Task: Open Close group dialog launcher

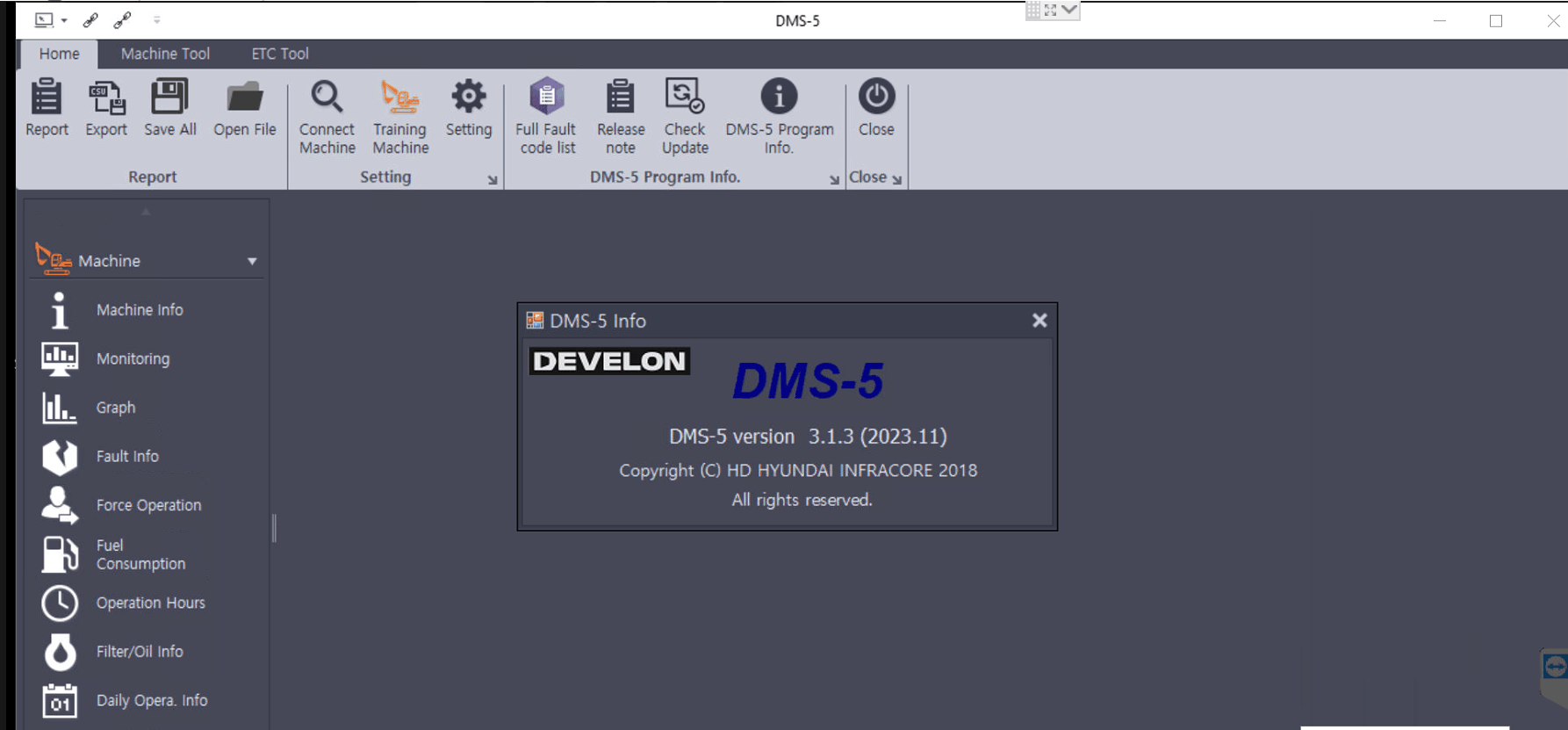Action: pos(896,179)
